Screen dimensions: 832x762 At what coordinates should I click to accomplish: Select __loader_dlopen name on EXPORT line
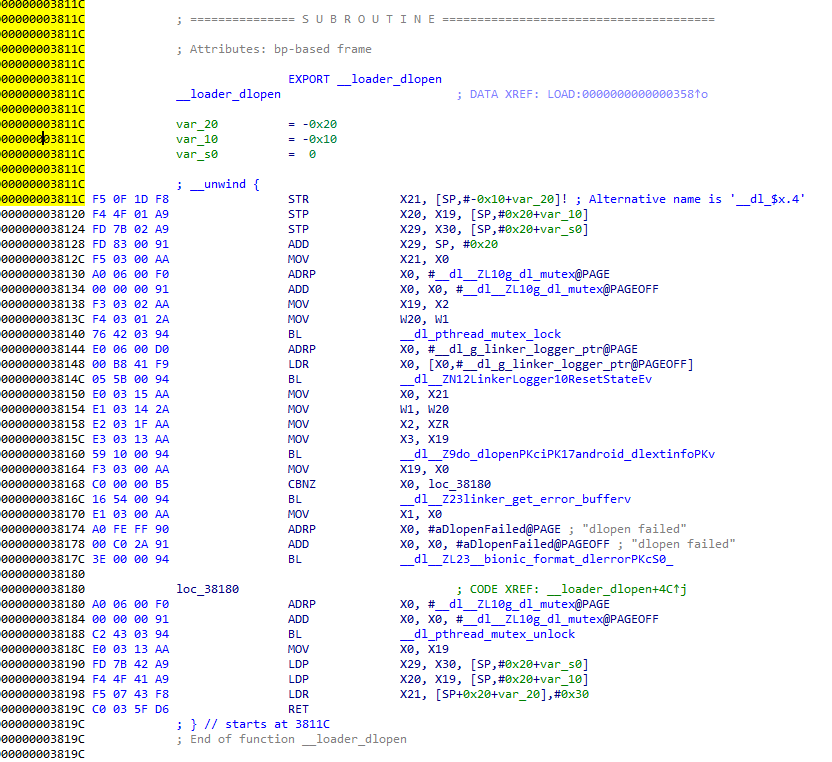pos(389,79)
